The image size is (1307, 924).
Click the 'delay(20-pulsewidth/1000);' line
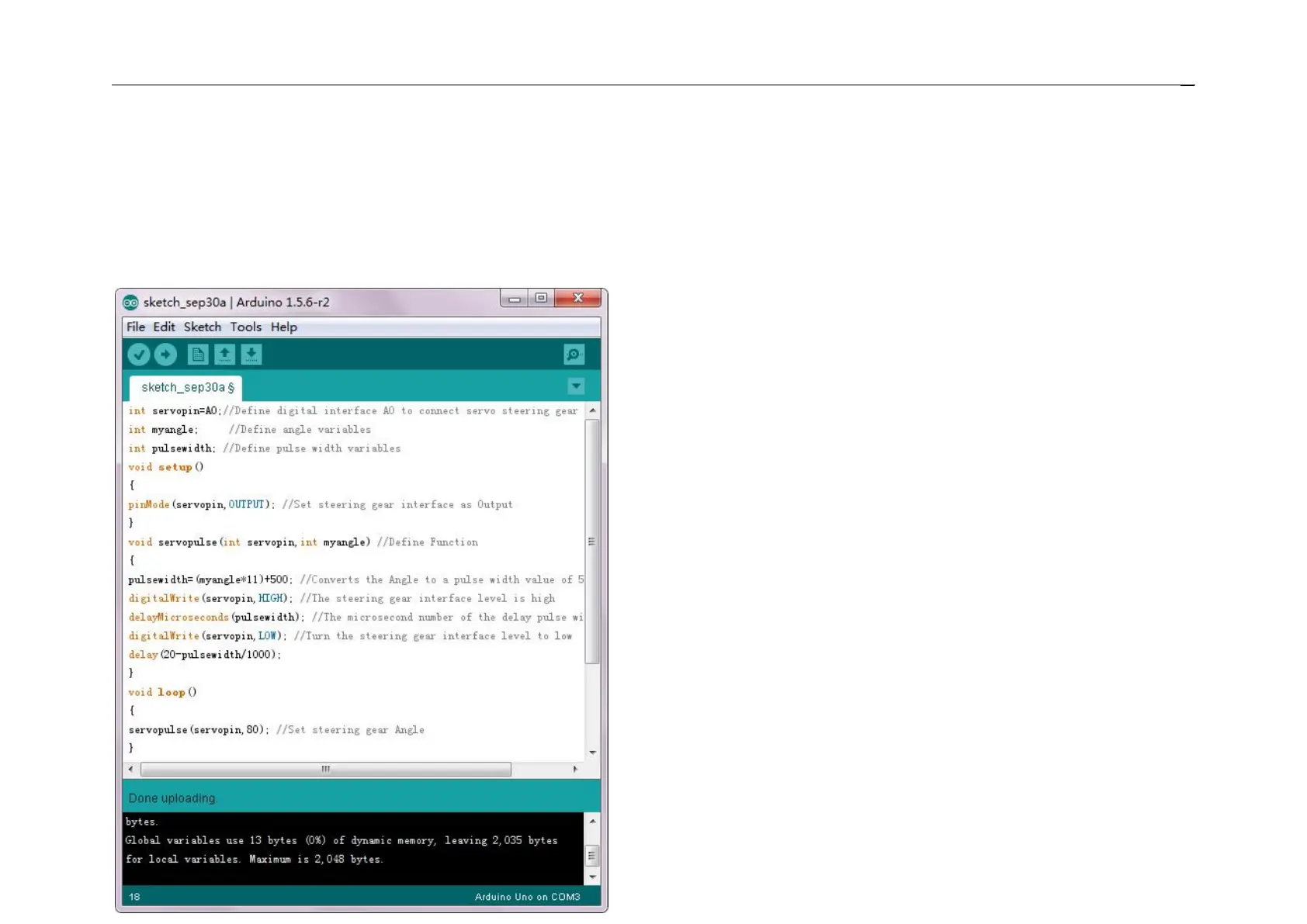pyautogui.click(x=205, y=655)
